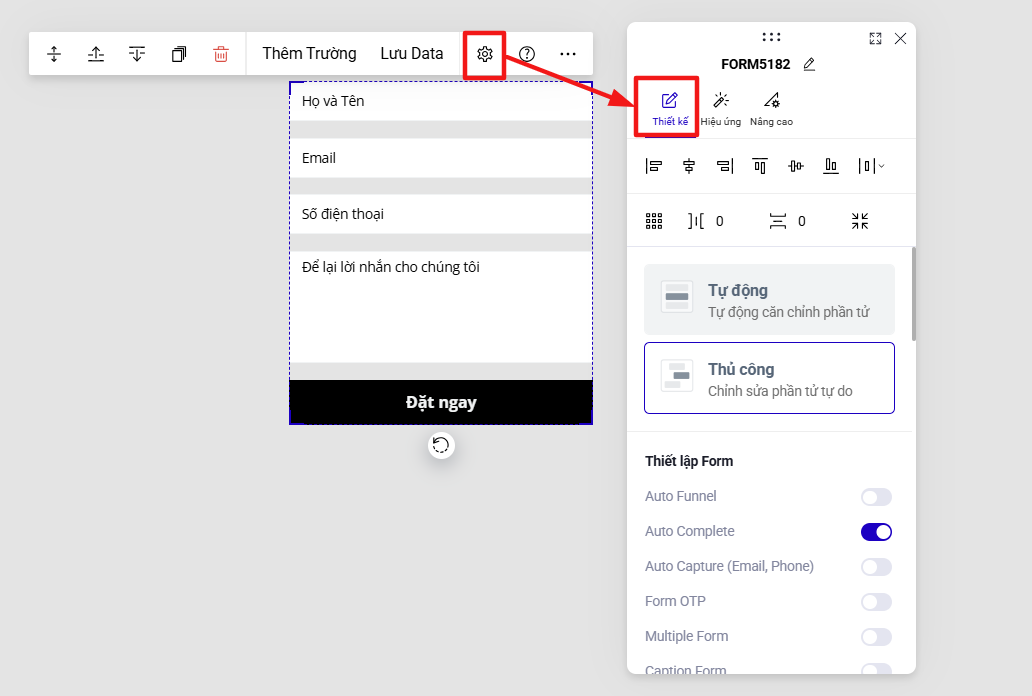Viewport: 1032px width, 696px height.
Task: Click the Họ và Tên input field
Action: point(441,101)
